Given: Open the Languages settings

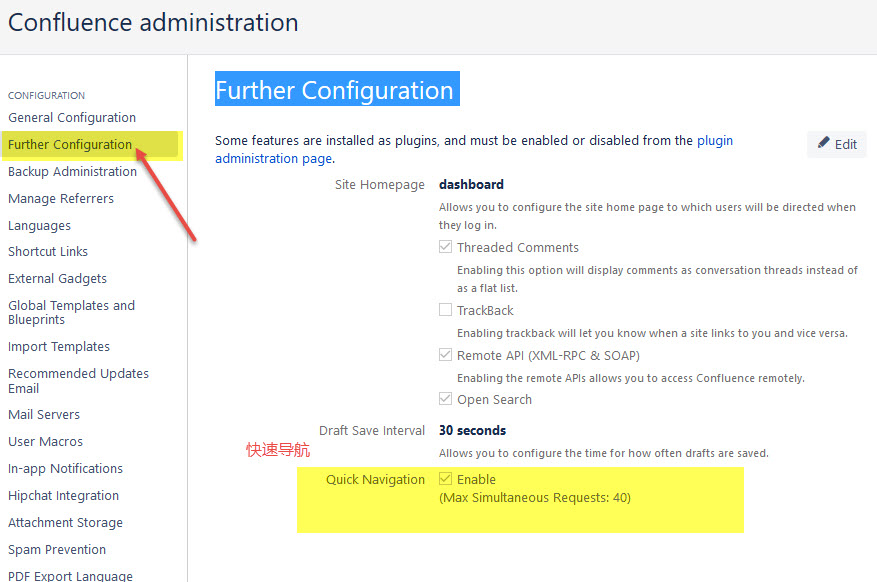Looking at the screenshot, I should [x=39, y=226].
